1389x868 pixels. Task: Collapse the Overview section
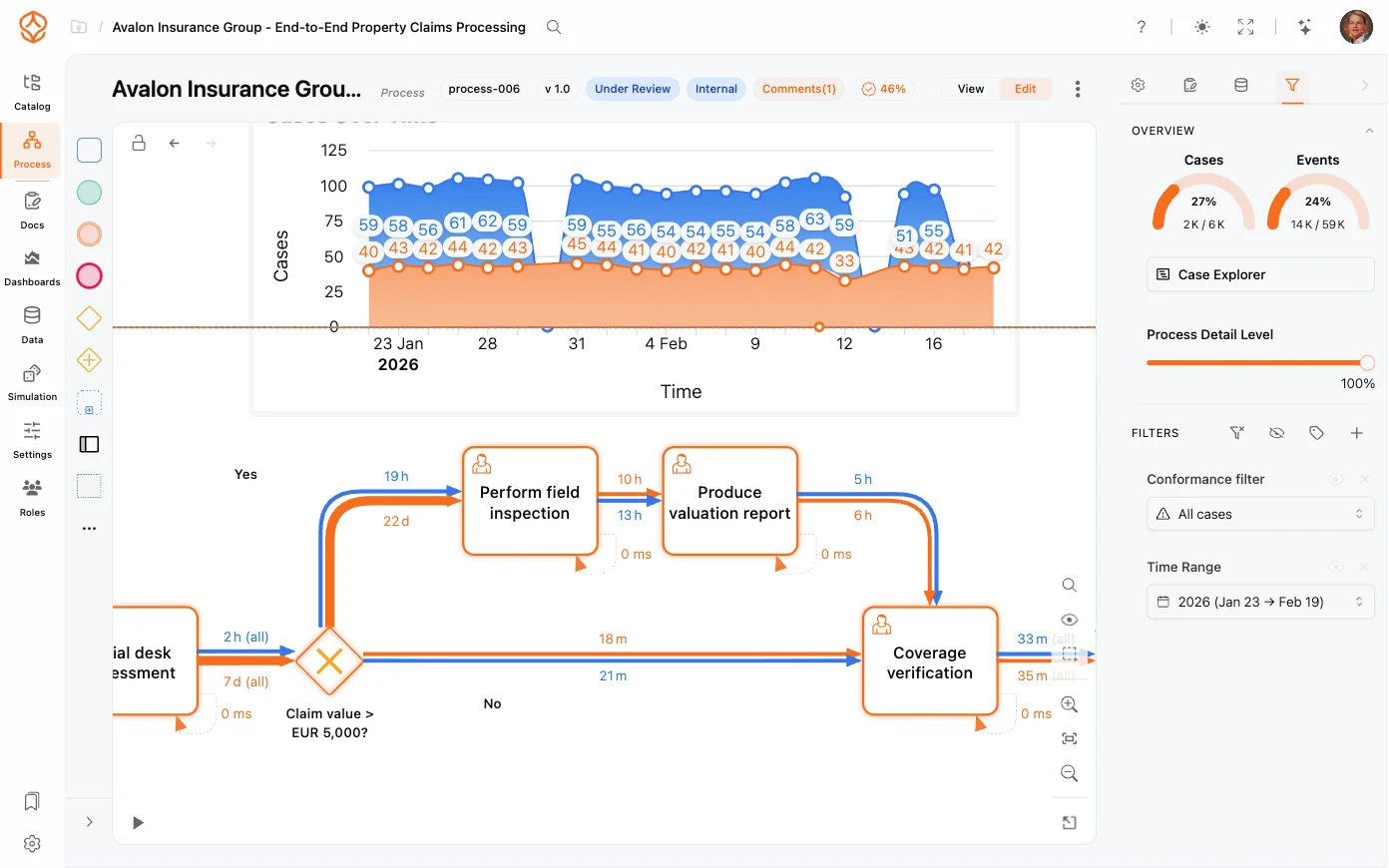pyautogui.click(x=1369, y=131)
